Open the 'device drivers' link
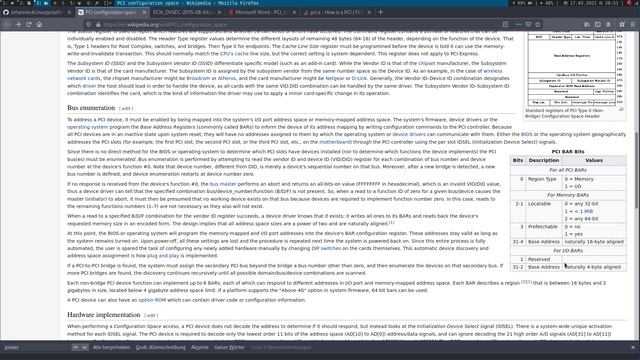 click(x=409, y=134)
